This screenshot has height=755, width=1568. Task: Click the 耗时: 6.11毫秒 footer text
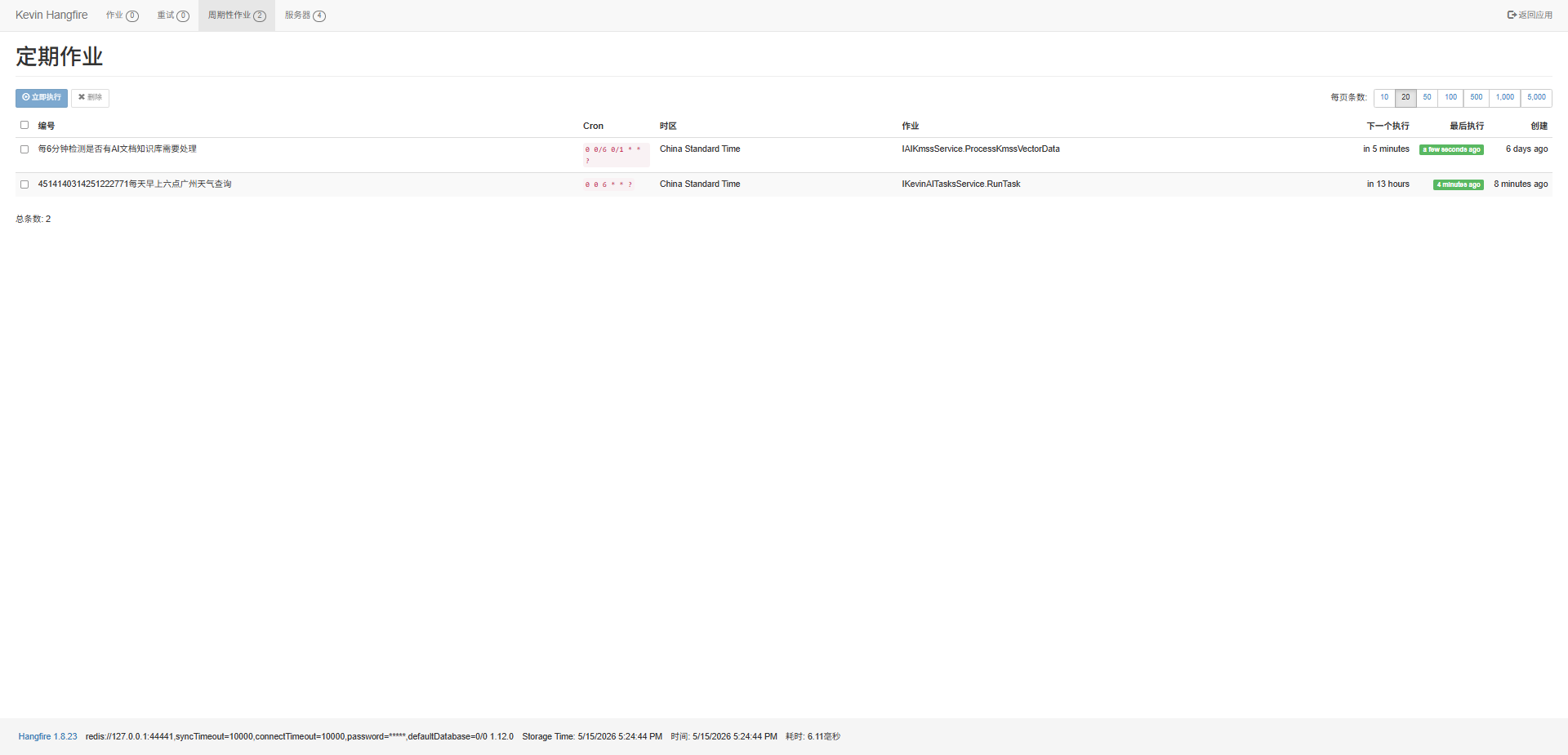(x=813, y=737)
